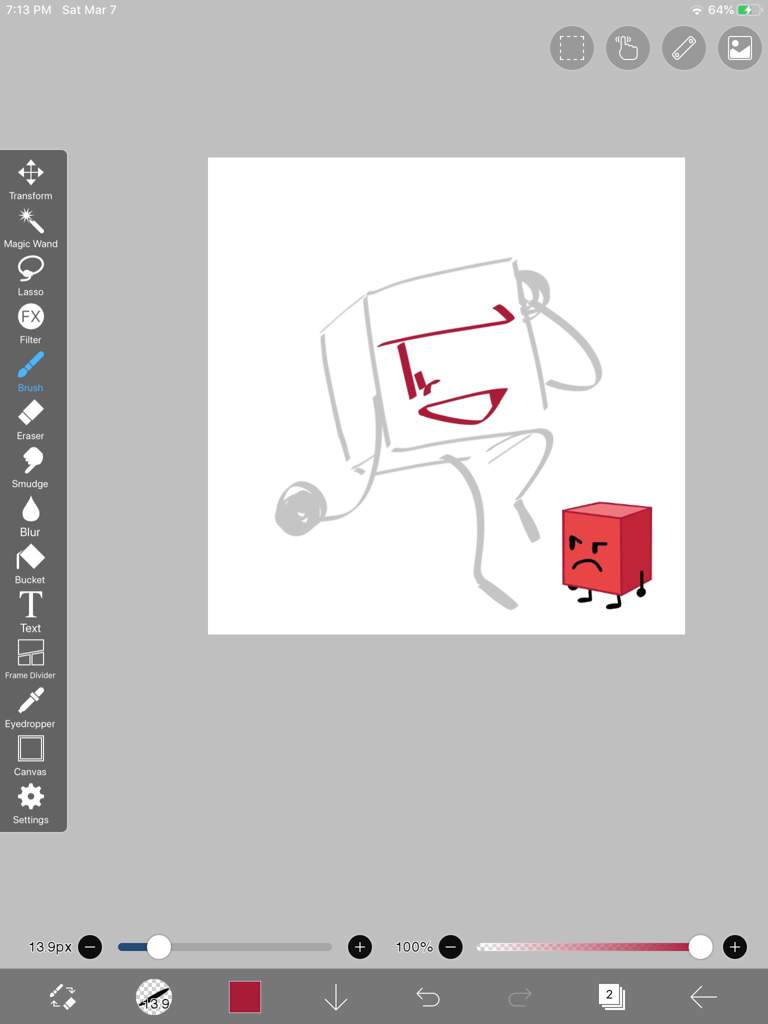Open the layers panel showing 2
Viewport: 768px width, 1024px height.
pyautogui.click(x=611, y=997)
